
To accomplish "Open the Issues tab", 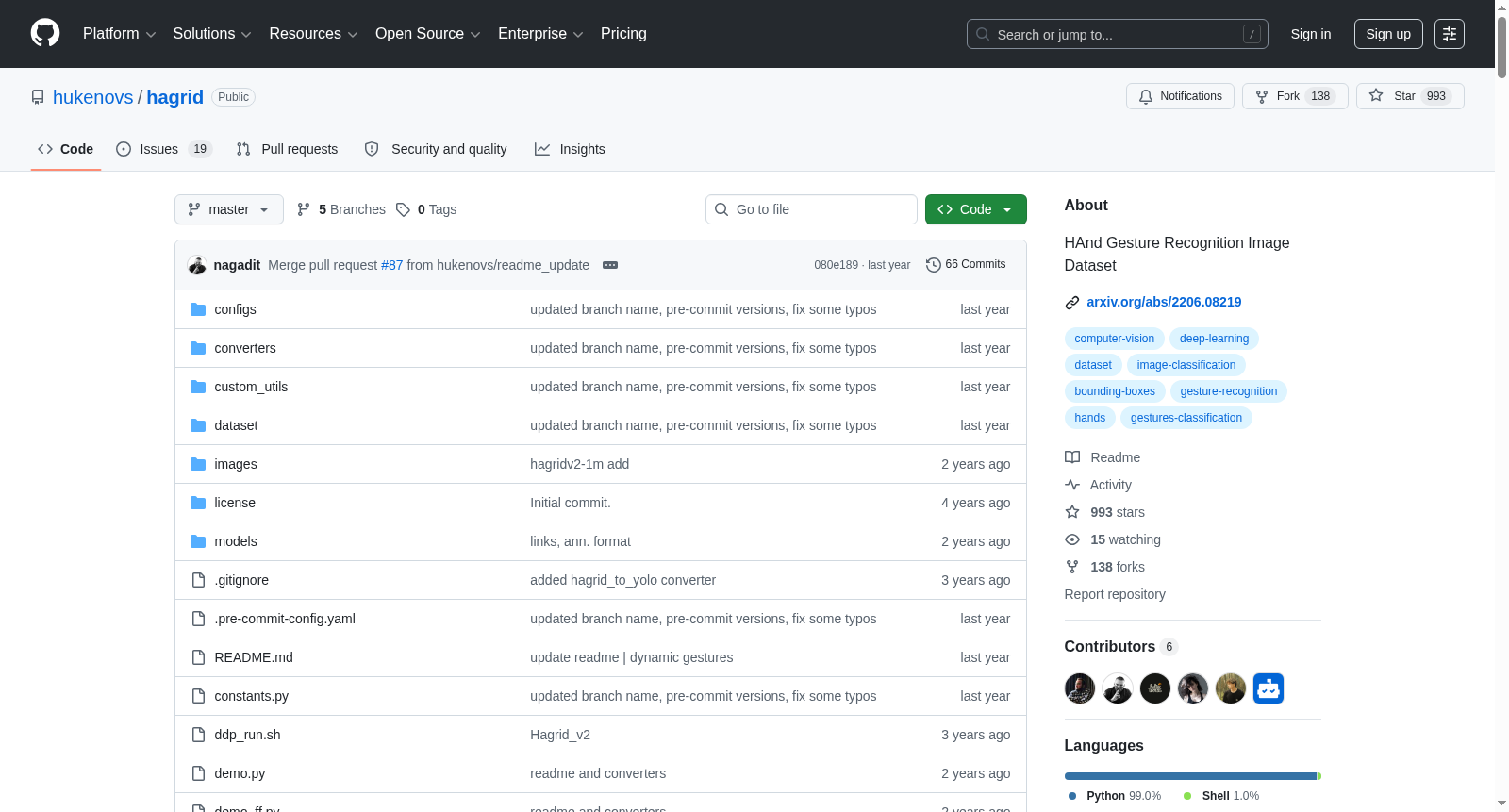I will point(163,149).
